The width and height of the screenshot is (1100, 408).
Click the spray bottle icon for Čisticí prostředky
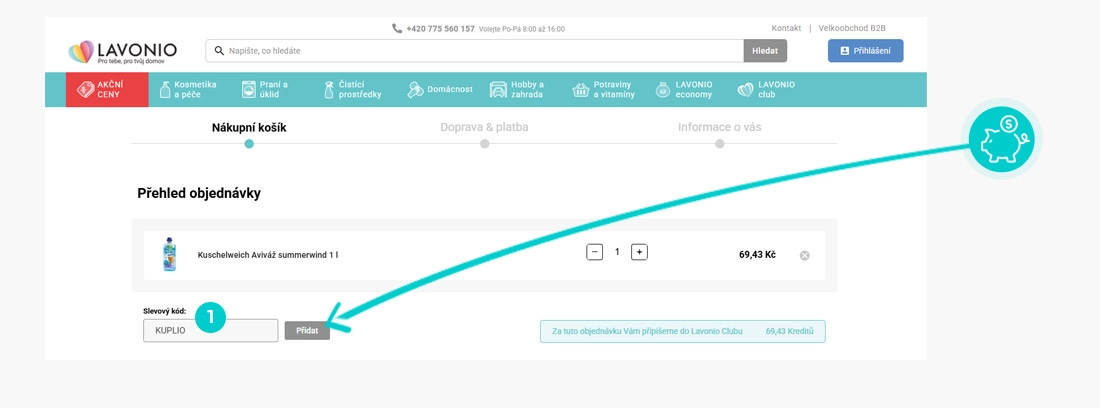(x=328, y=89)
